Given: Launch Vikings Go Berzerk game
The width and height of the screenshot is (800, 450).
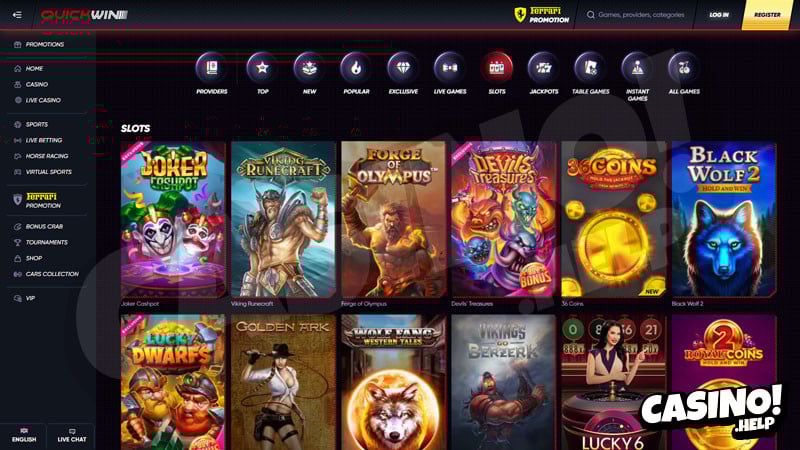Looking at the screenshot, I should 504,382.
